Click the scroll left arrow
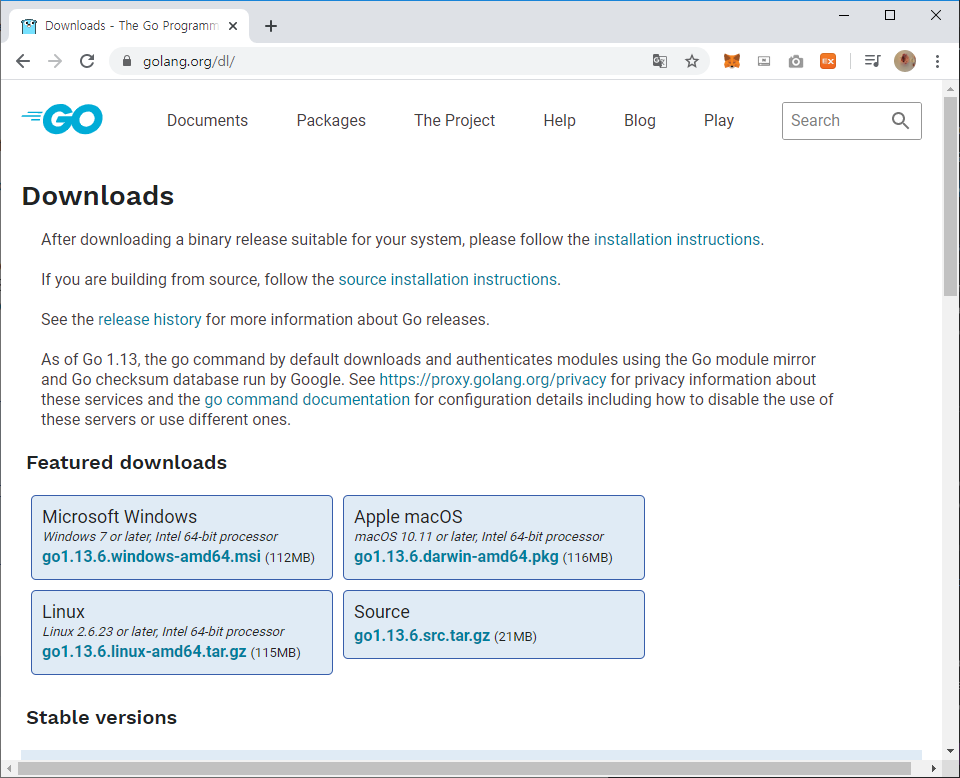Screen dimensions: 960x778 [9, 768]
